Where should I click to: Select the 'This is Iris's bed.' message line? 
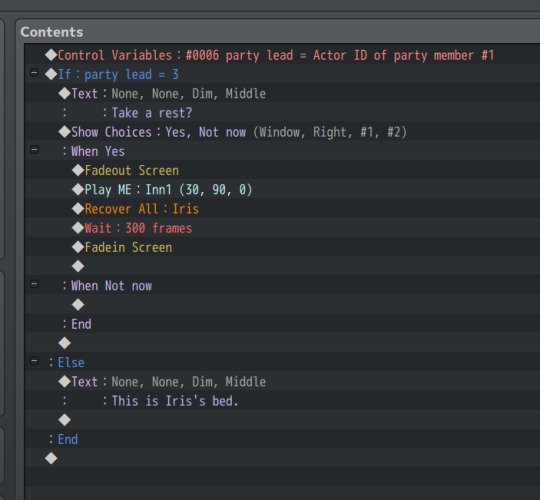click(282, 401)
